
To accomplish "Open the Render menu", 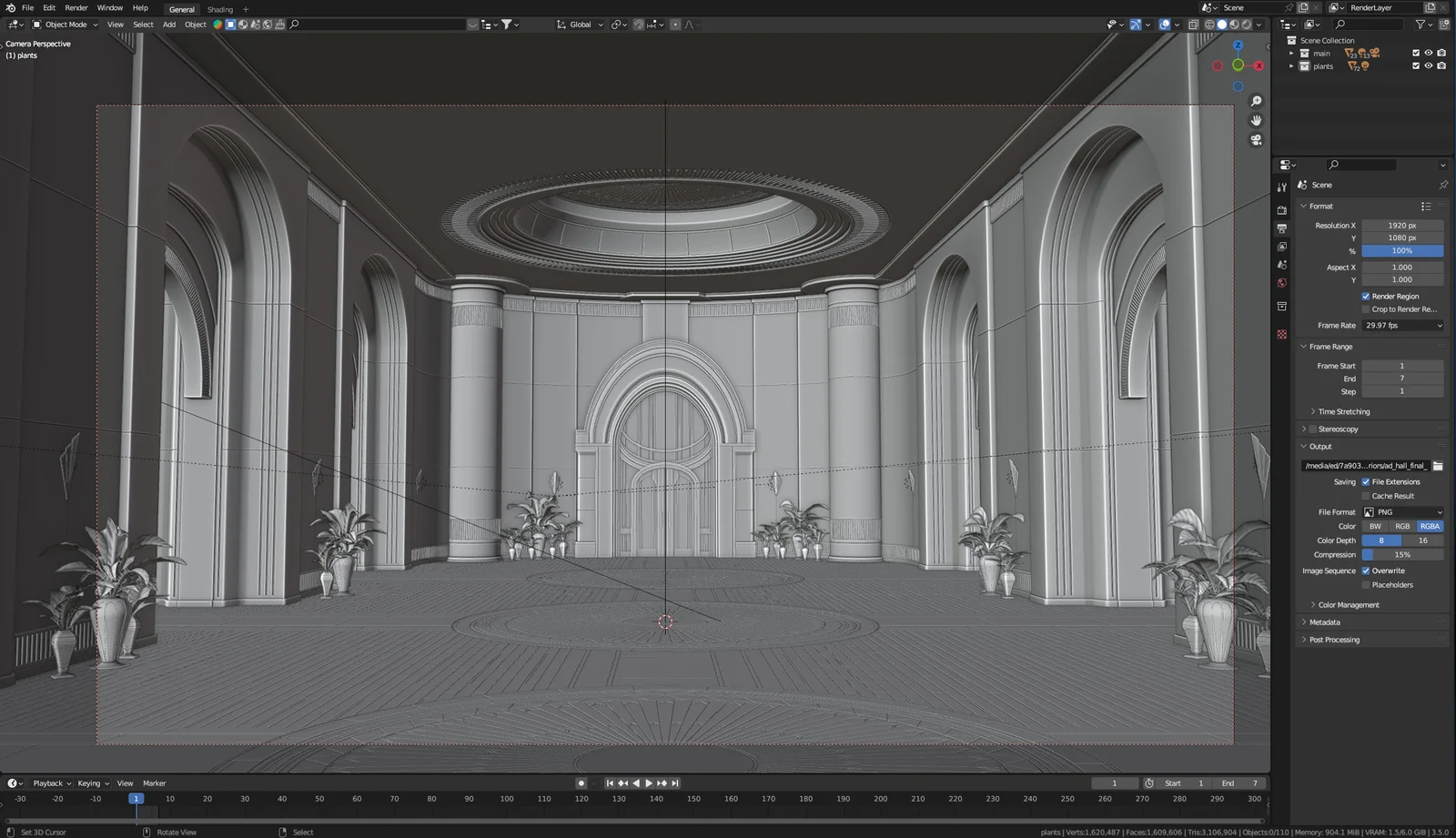I will [76, 7].
